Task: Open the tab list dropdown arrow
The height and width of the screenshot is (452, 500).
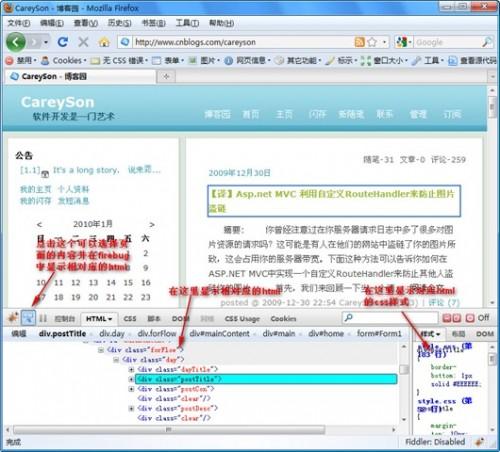Action: (493, 77)
